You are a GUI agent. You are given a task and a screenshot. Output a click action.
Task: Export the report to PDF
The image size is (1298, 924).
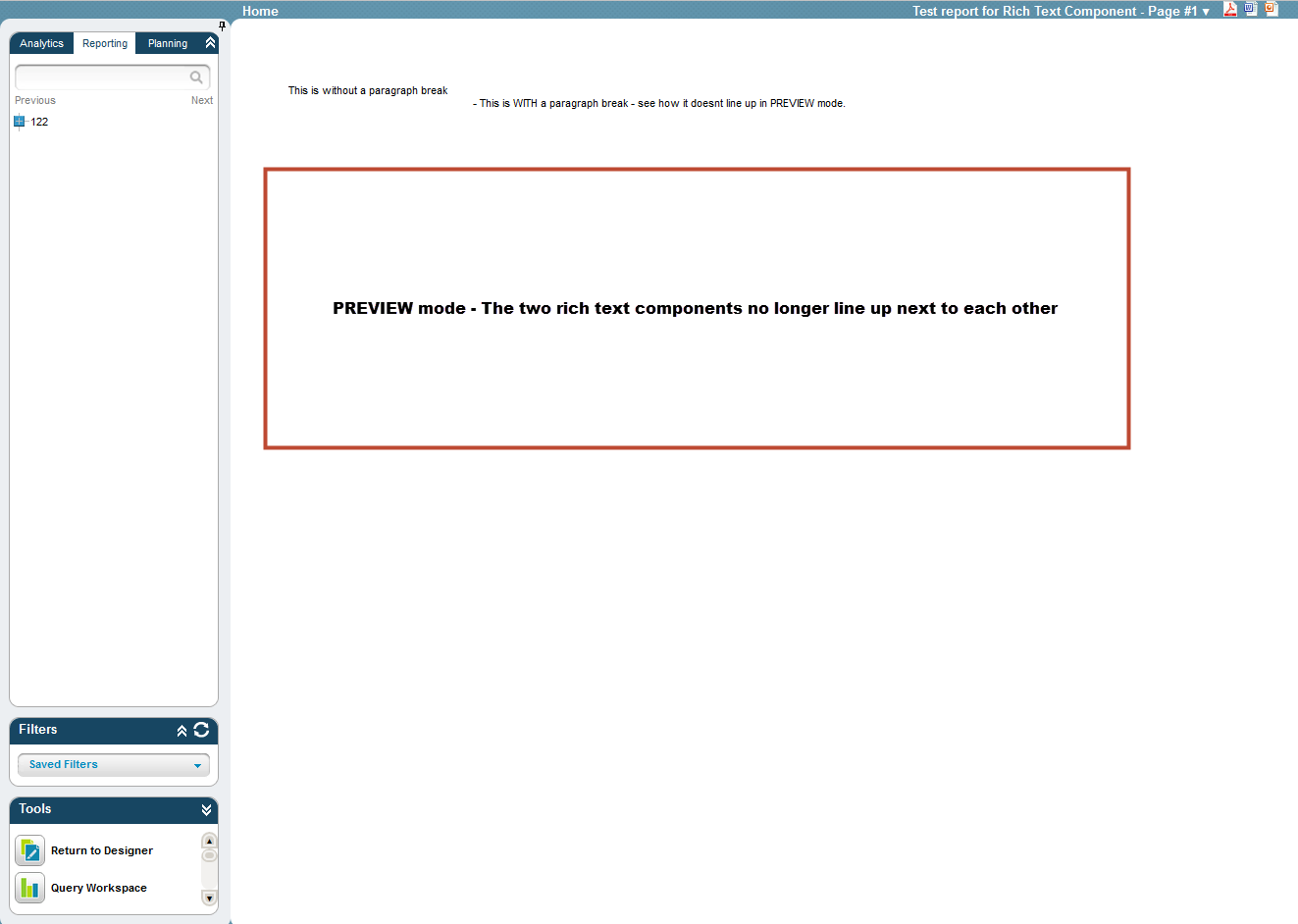click(1230, 10)
